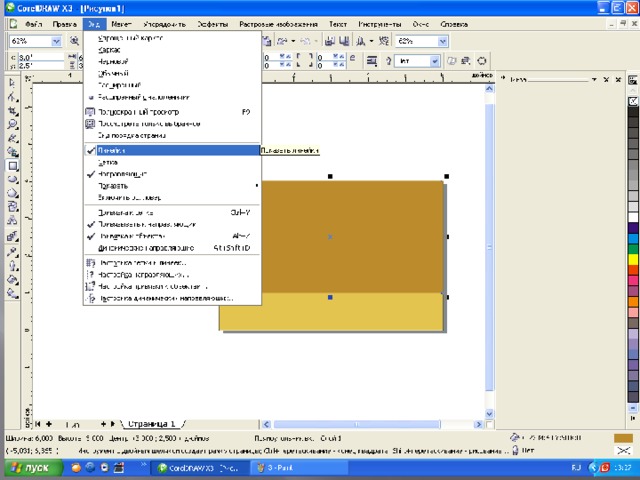
Task: Select the Freehand tool in toolbox
Action: point(12,139)
